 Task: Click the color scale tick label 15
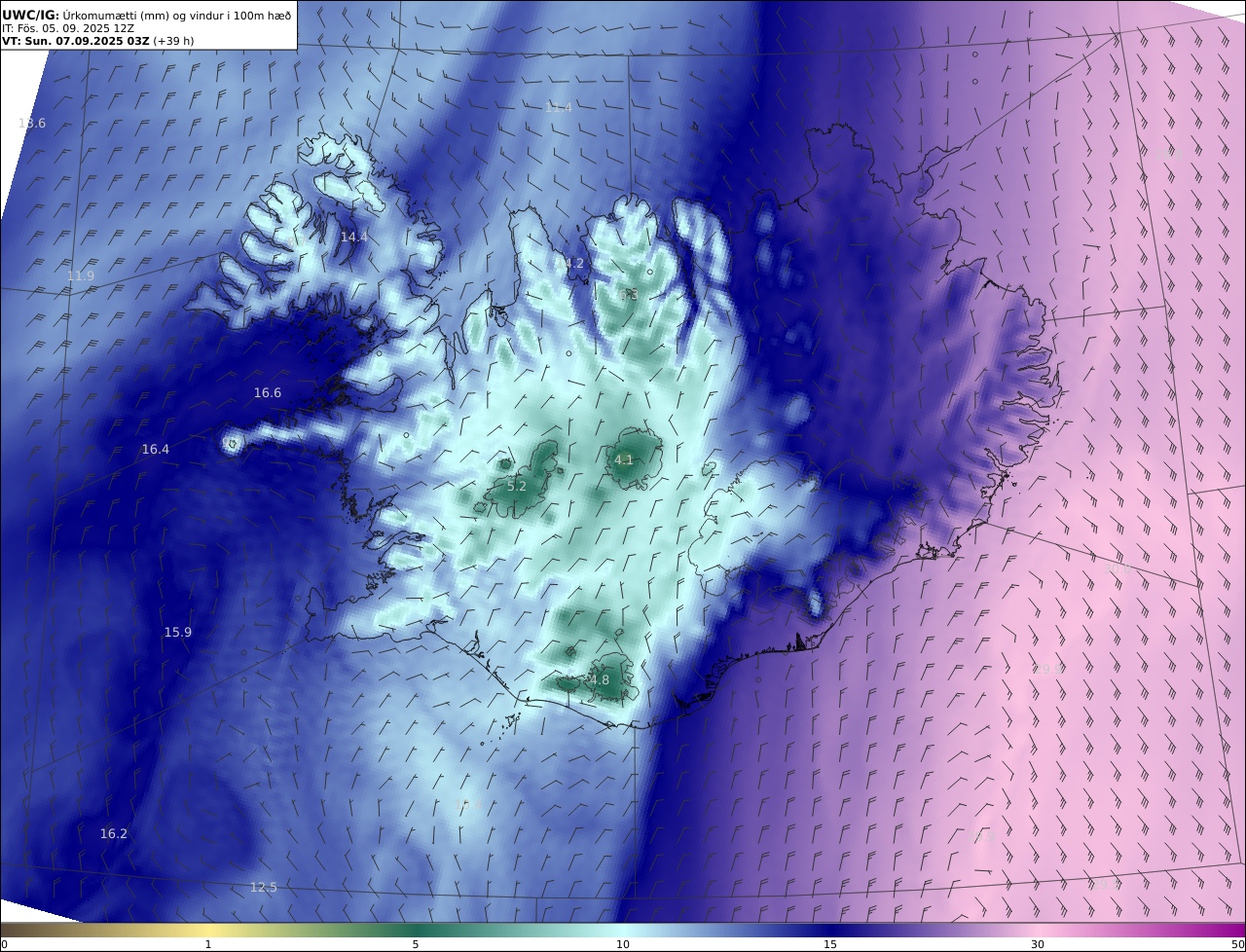click(x=830, y=944)
